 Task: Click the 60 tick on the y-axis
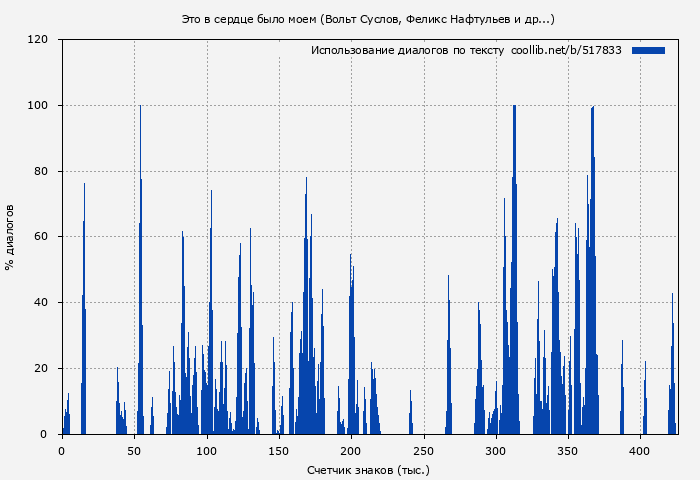point(41,237)
